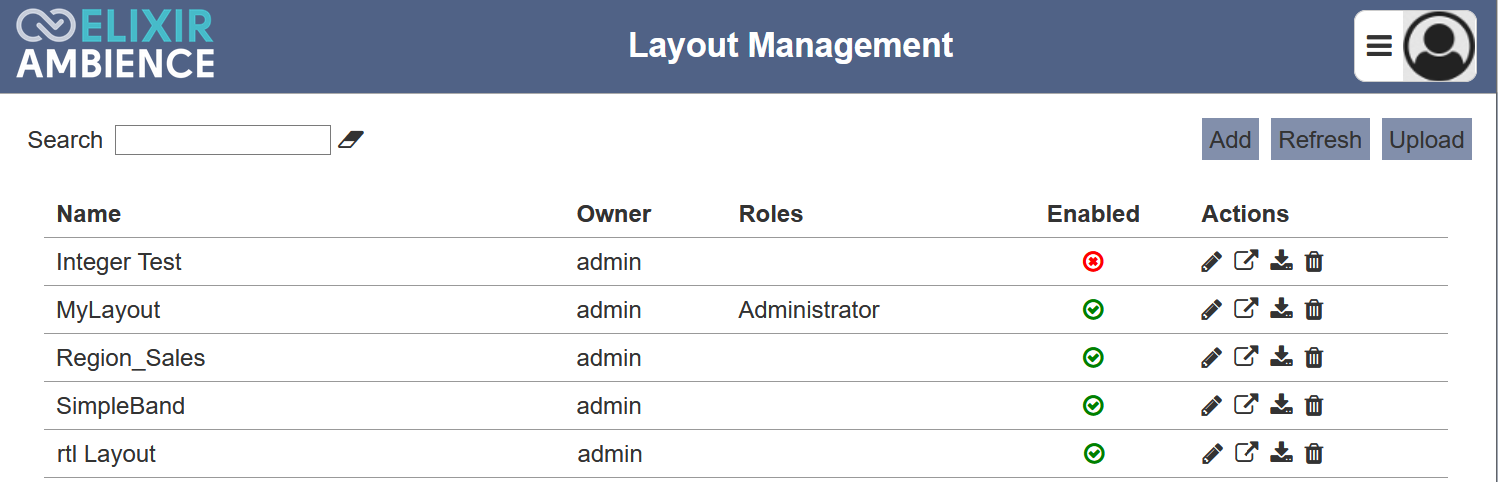This screenshot has height=483, width=1498.
Task: Clear search with the eraser icon
Action: pos(351,139)
